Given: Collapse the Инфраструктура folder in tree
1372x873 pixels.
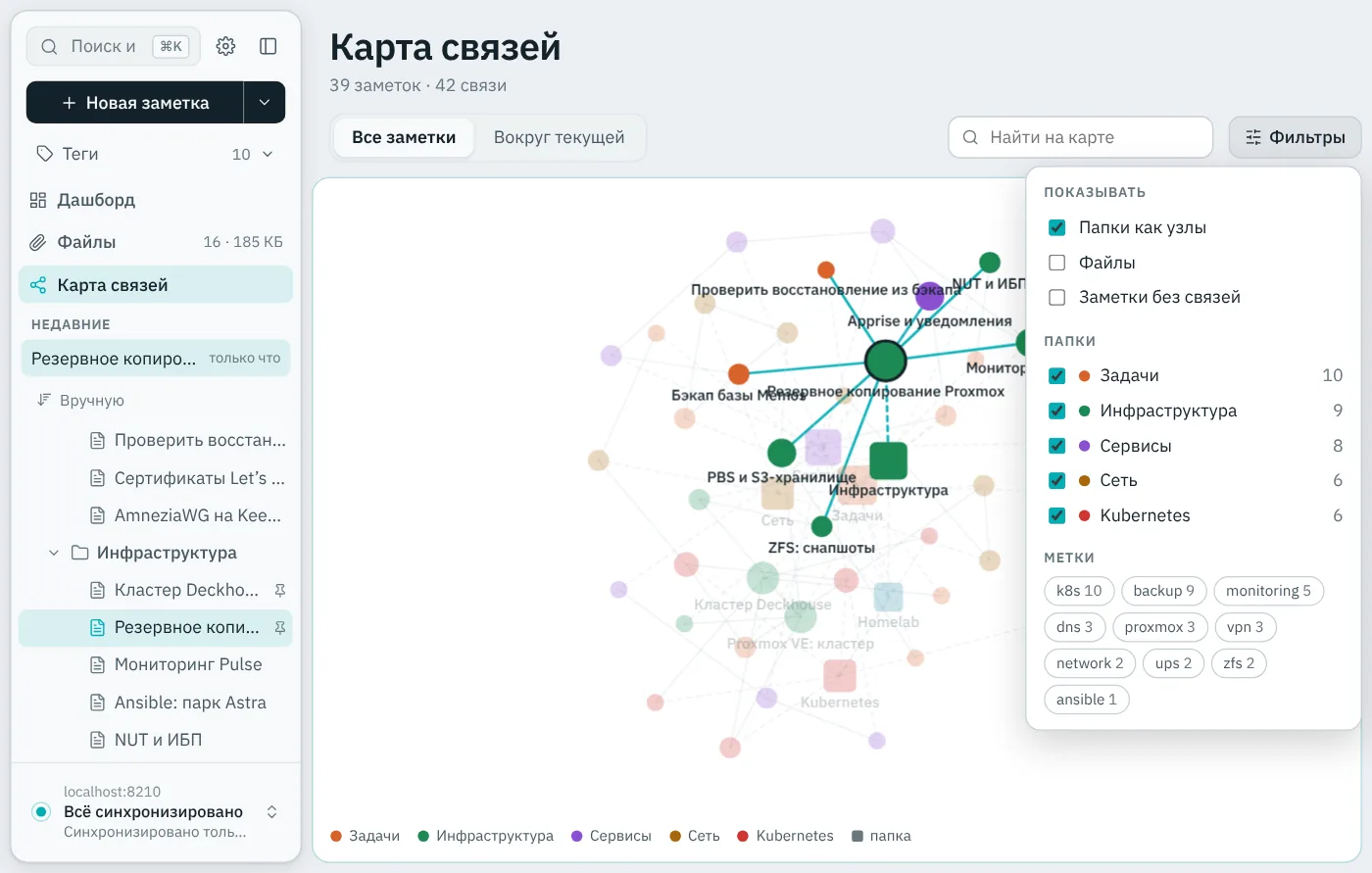Looking at the screenshot, I should (x=54, y=553).
